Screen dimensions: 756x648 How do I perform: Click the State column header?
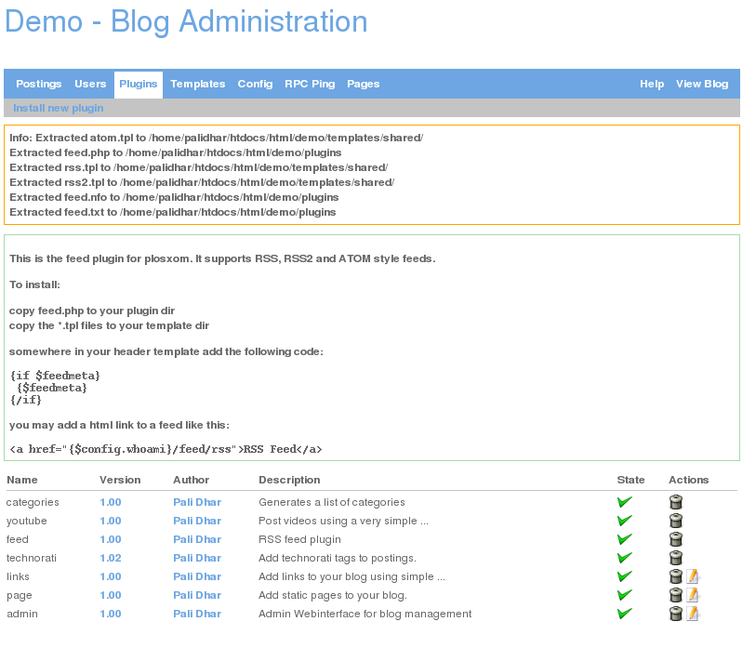631,480
